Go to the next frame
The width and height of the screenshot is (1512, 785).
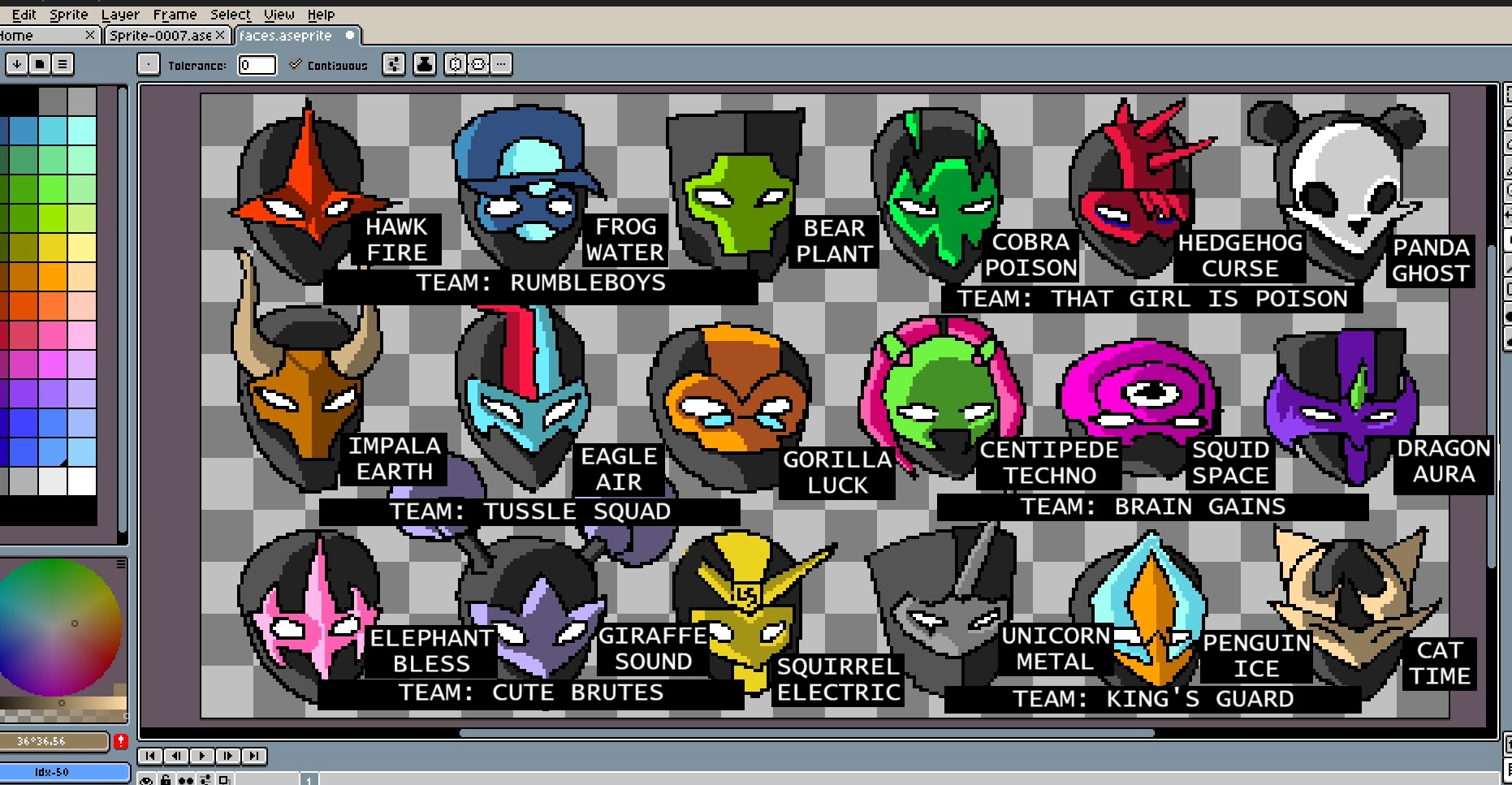click(228, 756)
